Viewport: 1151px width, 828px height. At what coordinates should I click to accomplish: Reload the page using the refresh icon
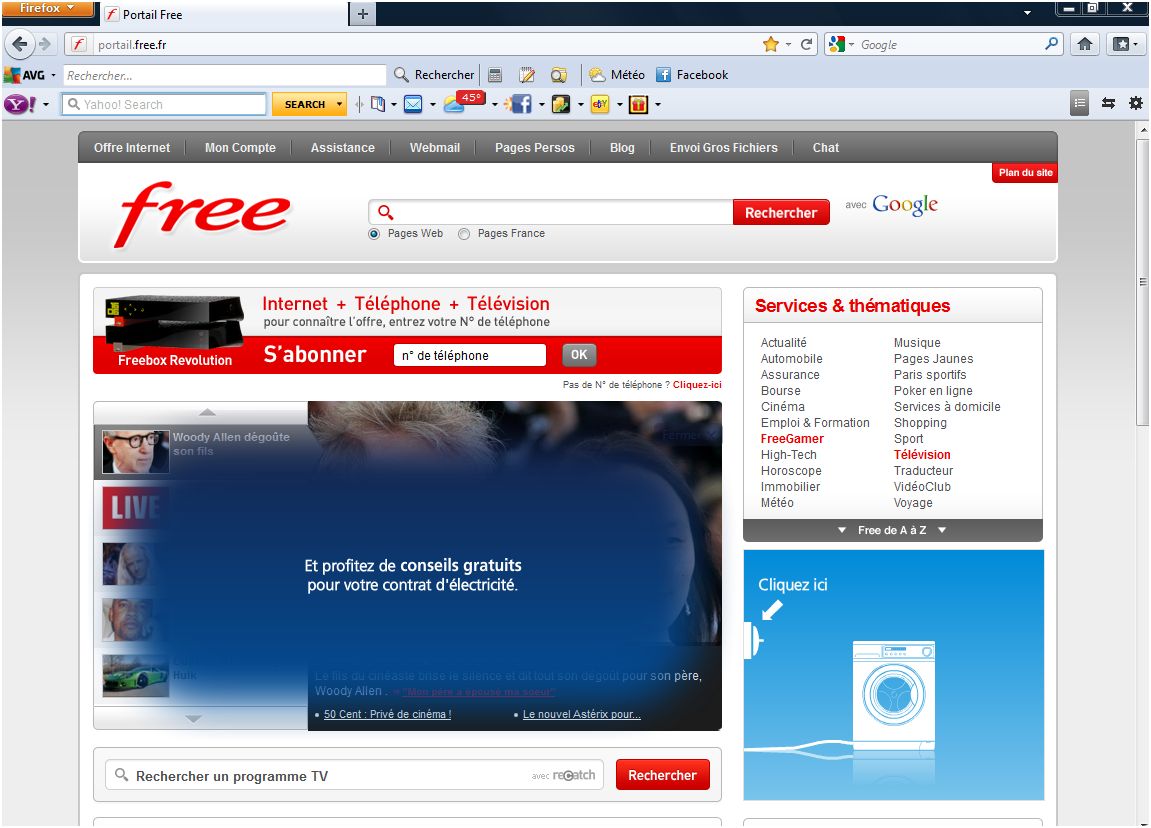(807, 44)
